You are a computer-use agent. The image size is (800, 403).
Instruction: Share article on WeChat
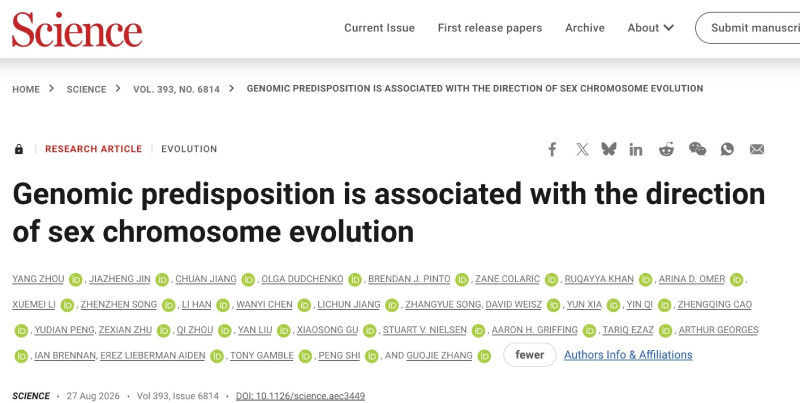697,149
